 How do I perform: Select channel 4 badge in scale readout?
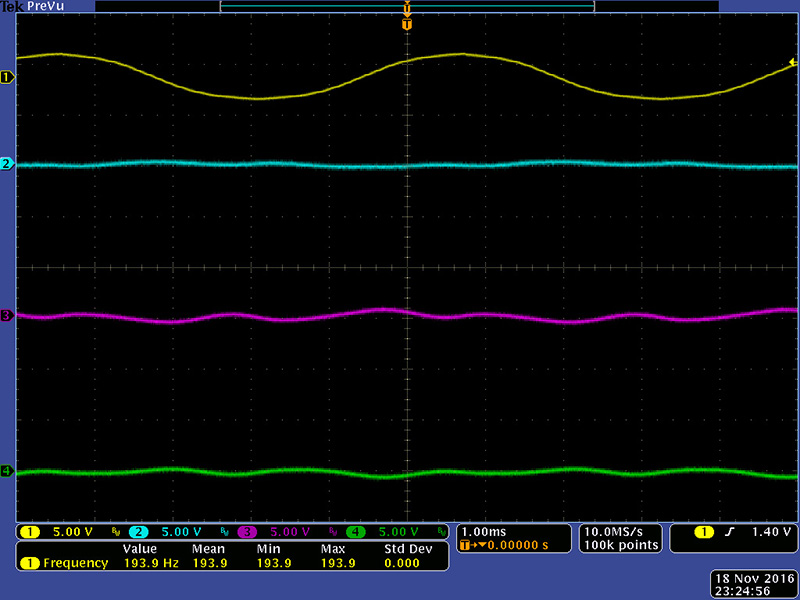[356, 532]
